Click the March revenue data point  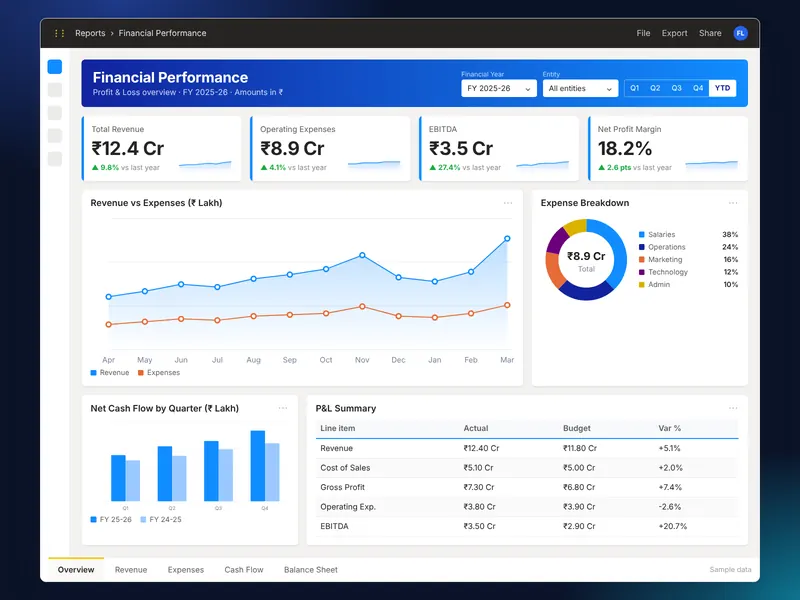coord(507,238)
